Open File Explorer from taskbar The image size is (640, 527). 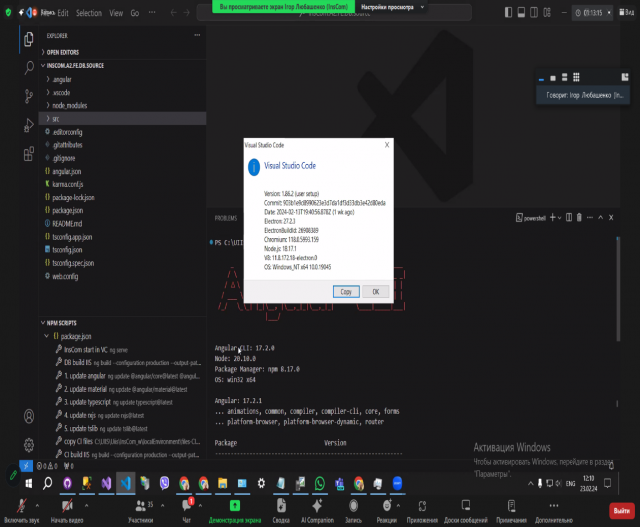point(222,483)
